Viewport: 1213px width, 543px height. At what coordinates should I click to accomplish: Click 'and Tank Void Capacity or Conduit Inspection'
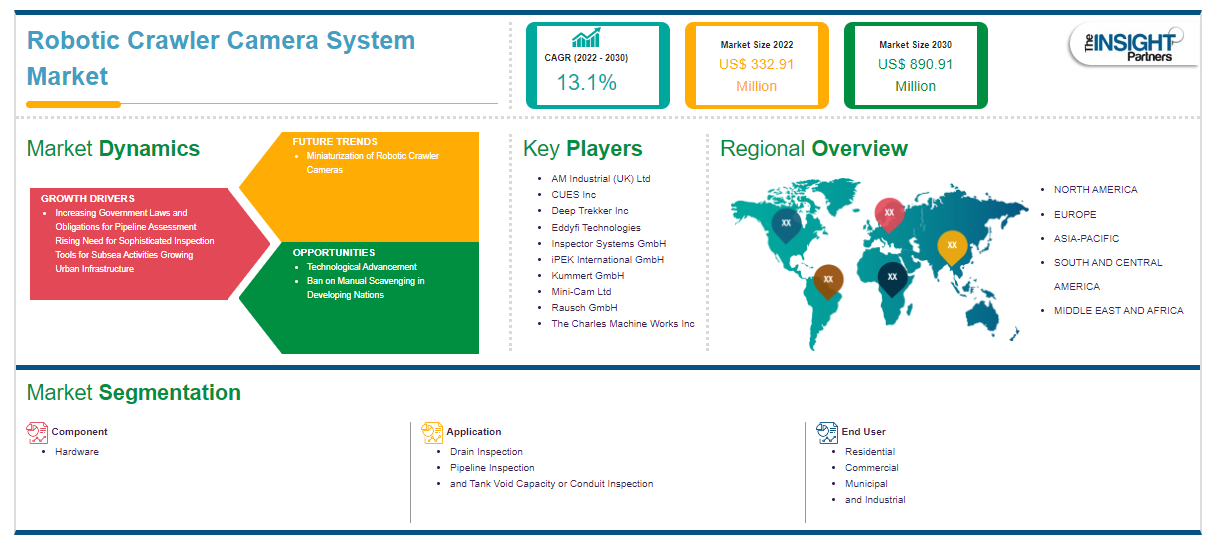[x=551, y=484]
